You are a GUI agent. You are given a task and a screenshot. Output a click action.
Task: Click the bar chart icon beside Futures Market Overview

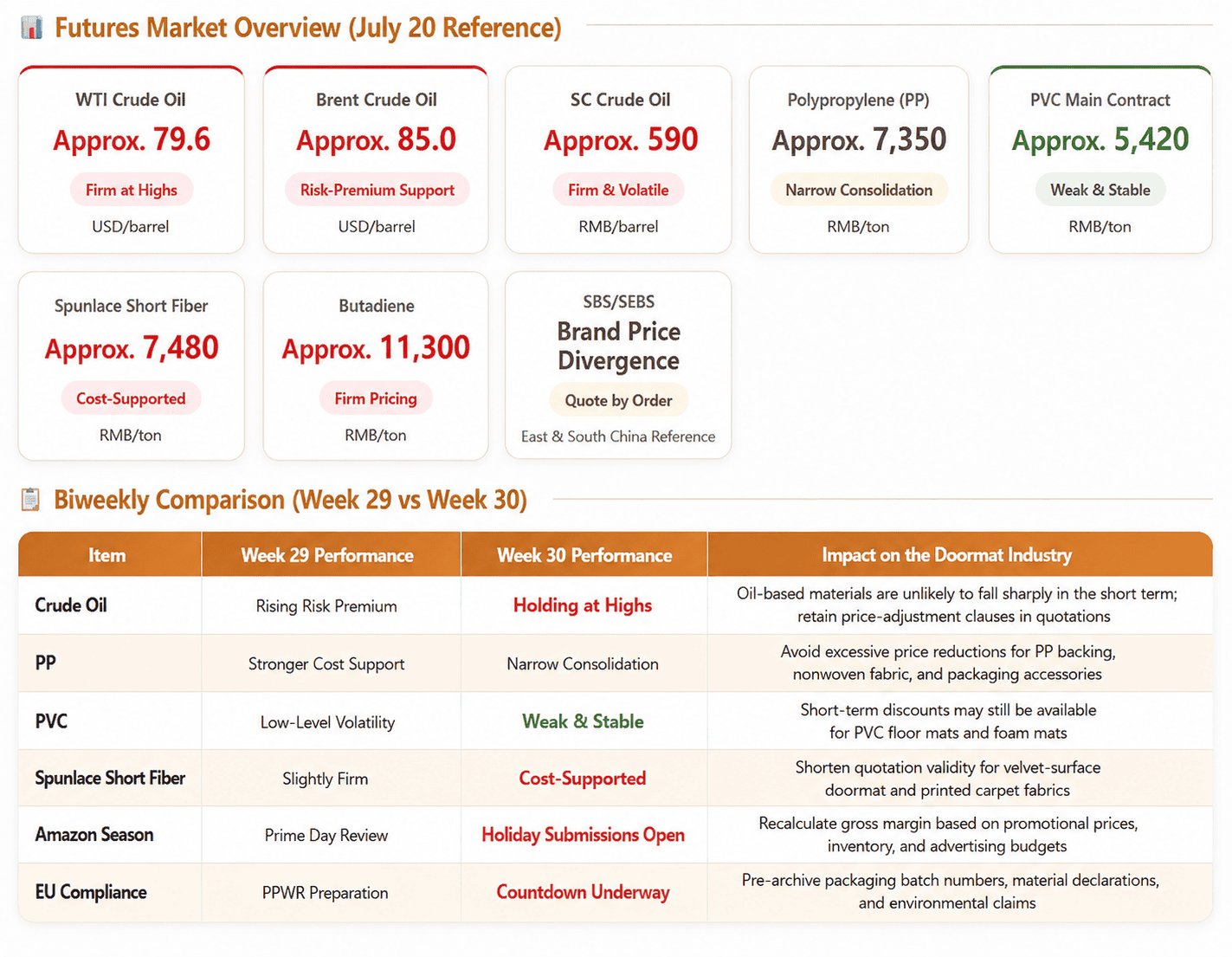pyautogui.click(x=31, y=28)
